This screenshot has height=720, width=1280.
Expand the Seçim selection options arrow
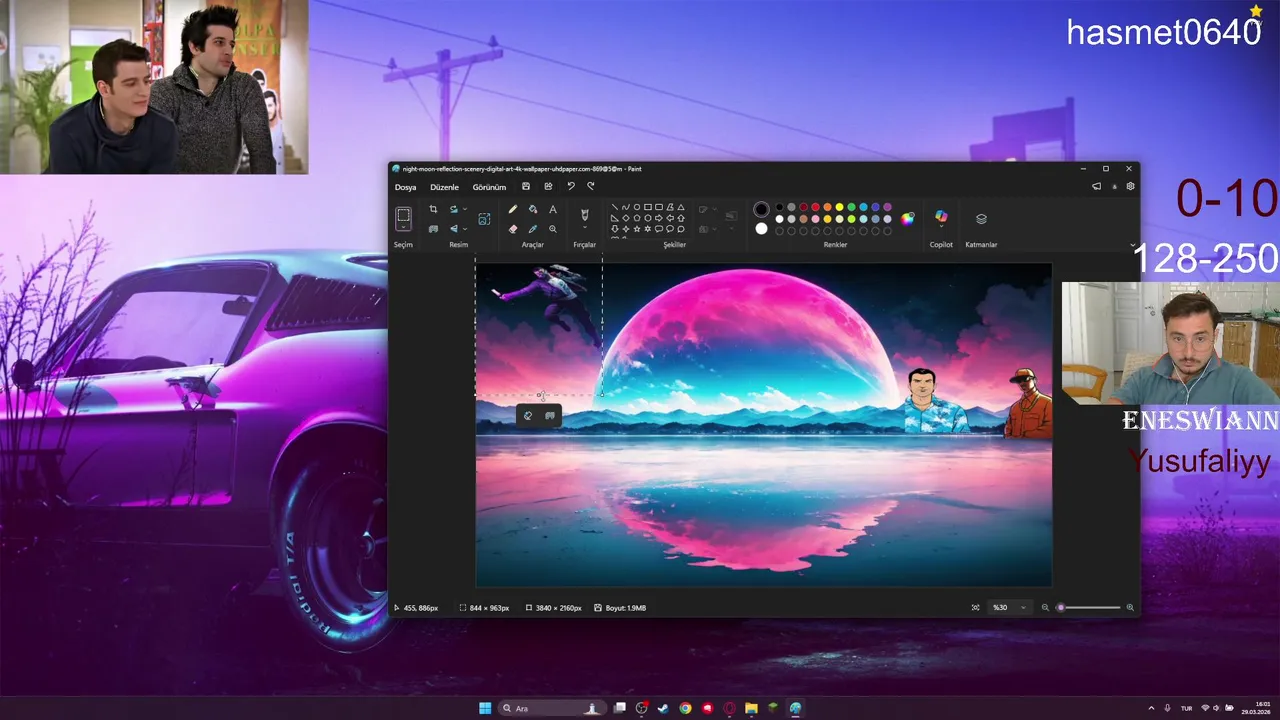[403, 227]
